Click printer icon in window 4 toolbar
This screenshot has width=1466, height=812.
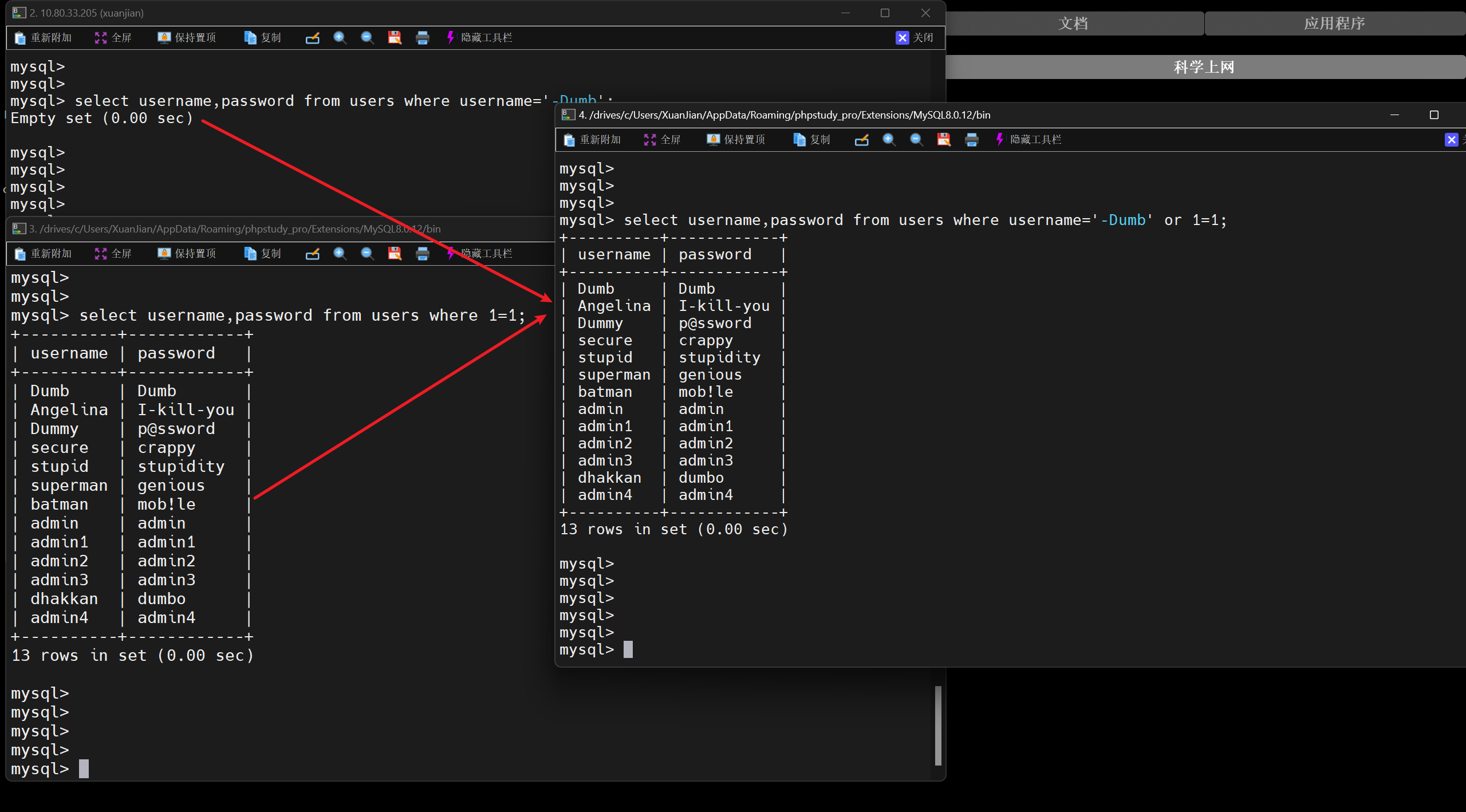(x=971, y=140)
